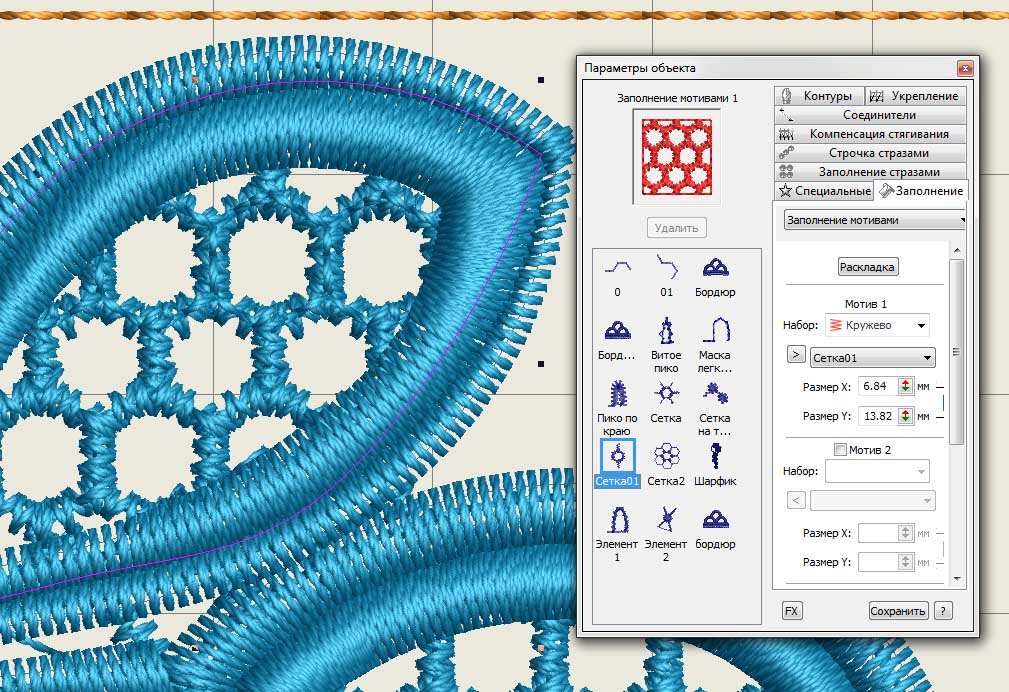Pick the Маска легк... motif icon
1009x692 pixels.
coord(715,331)
